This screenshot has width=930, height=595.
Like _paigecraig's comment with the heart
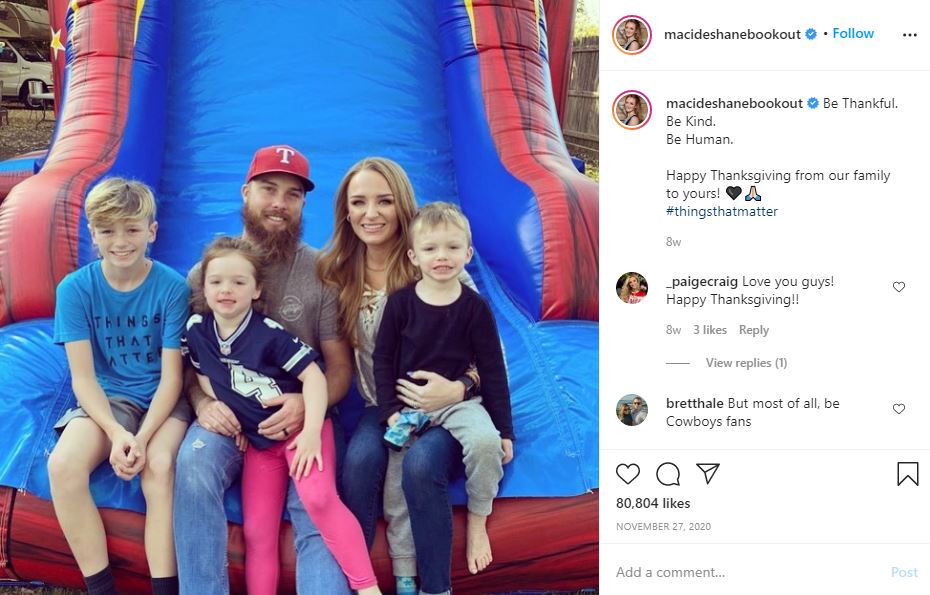pos(899,287)
